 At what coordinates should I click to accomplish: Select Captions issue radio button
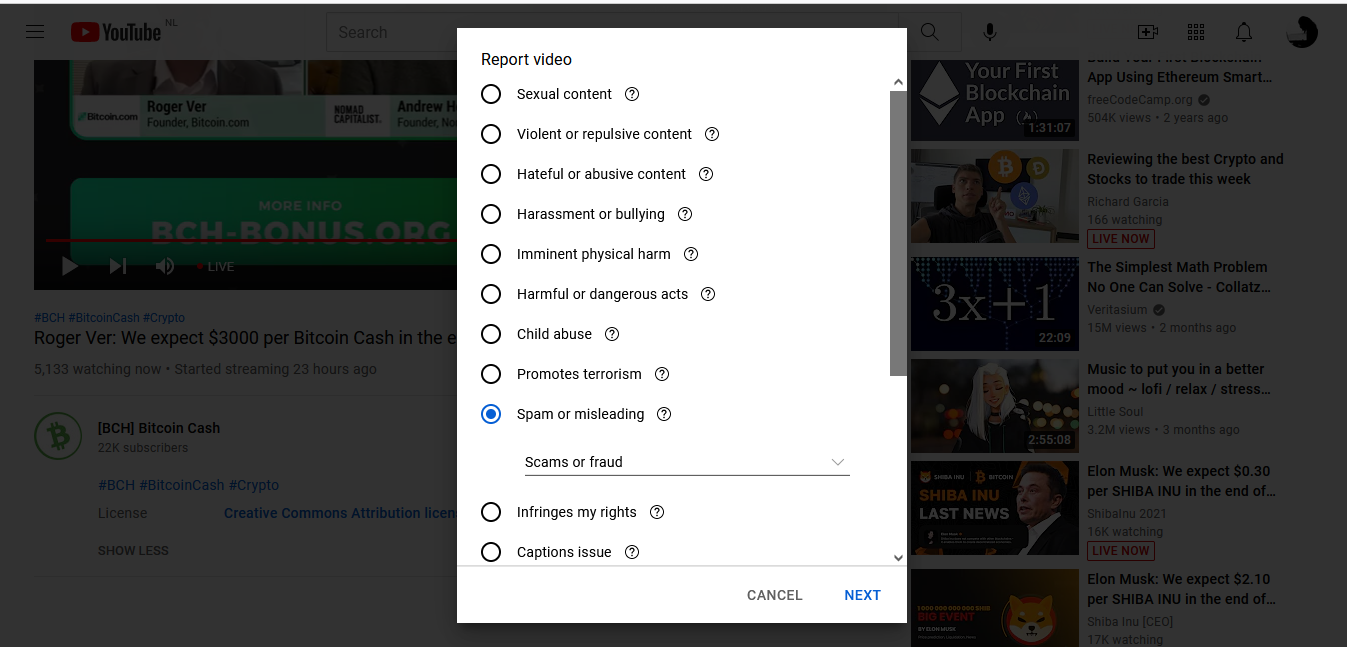pos(491,552)
